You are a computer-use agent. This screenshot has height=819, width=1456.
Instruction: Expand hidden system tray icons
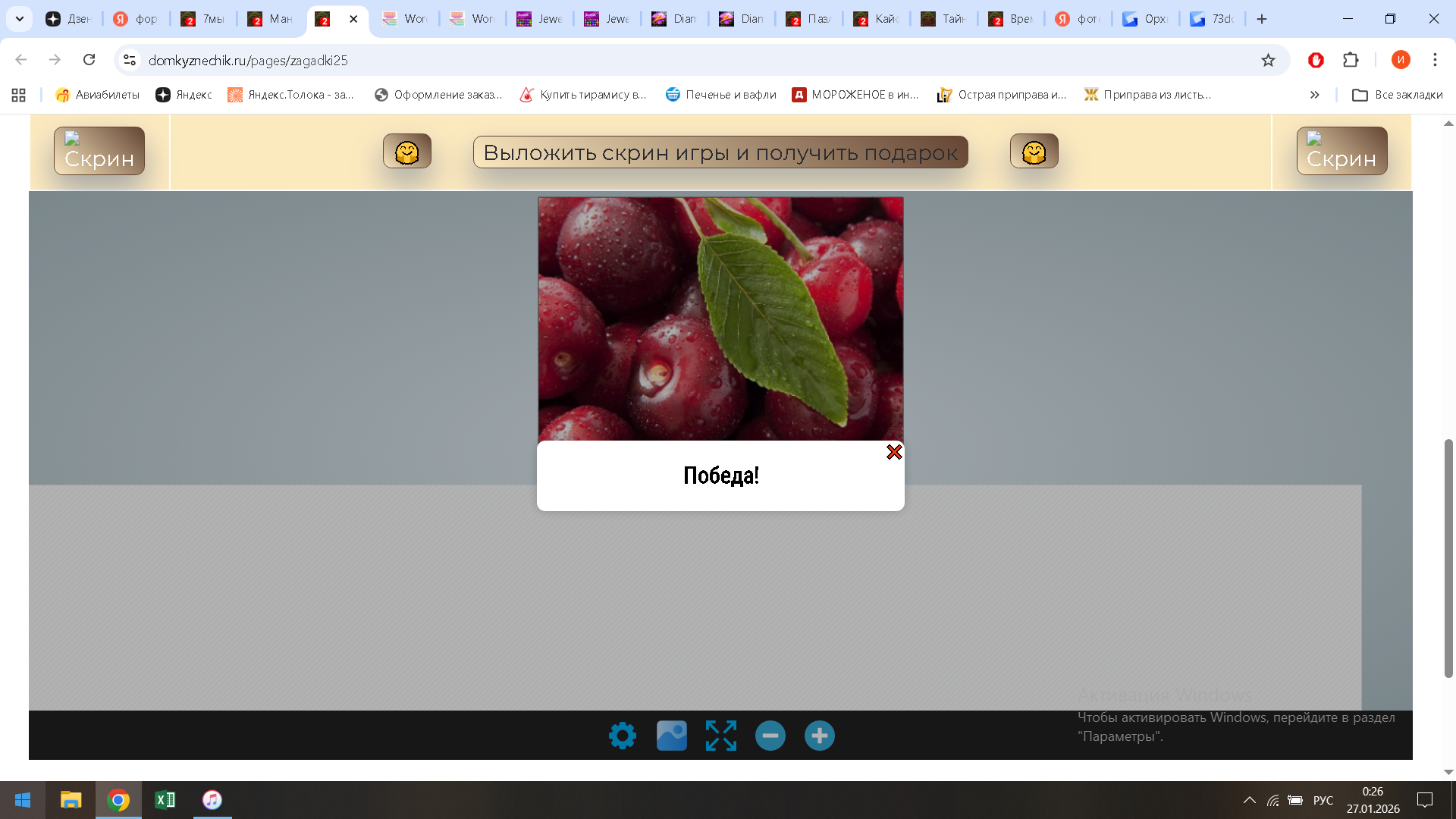(x=1250, y=800)
